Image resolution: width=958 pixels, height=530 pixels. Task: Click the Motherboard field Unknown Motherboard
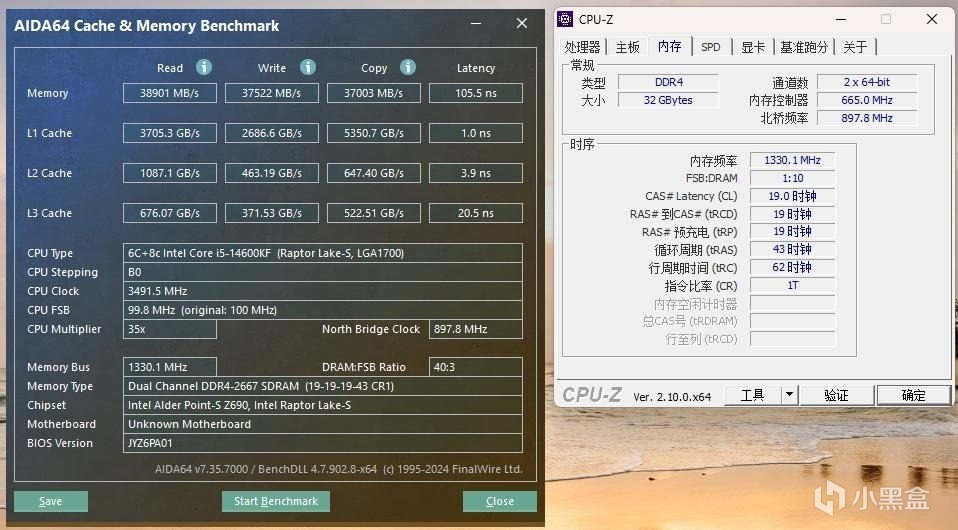pos(323,424)
